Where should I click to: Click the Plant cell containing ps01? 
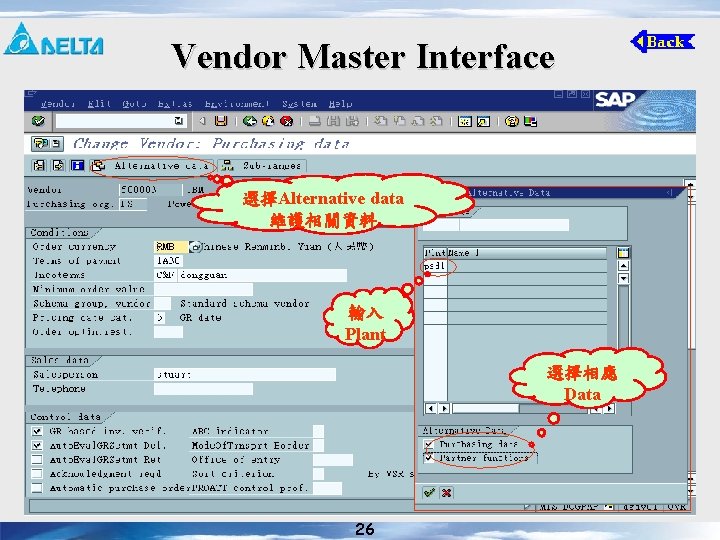435,266
